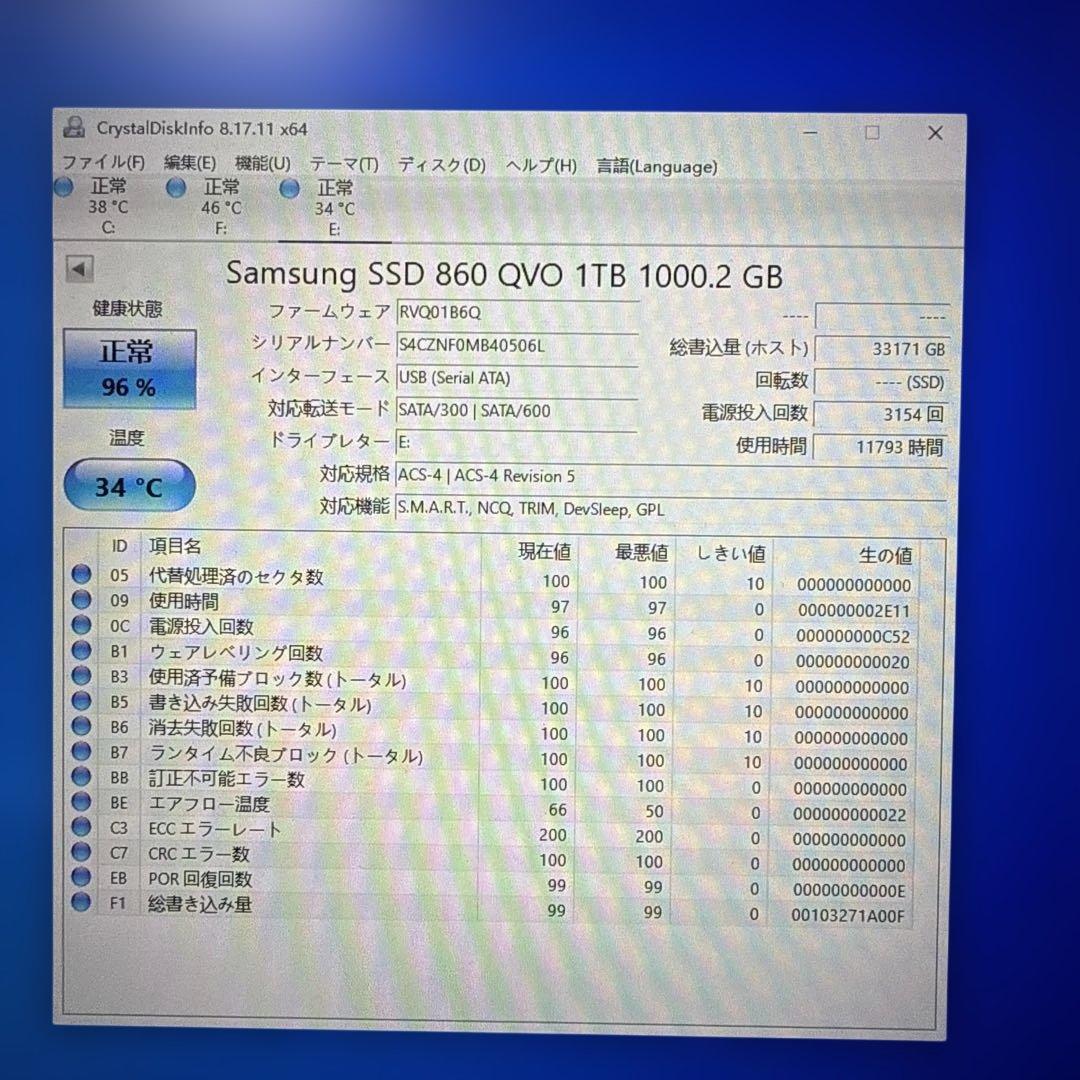Select the CRC エラー数 attribute name
This screenshot has height=1080, width=1080.
pyautogui.click(x=198, y=854)
